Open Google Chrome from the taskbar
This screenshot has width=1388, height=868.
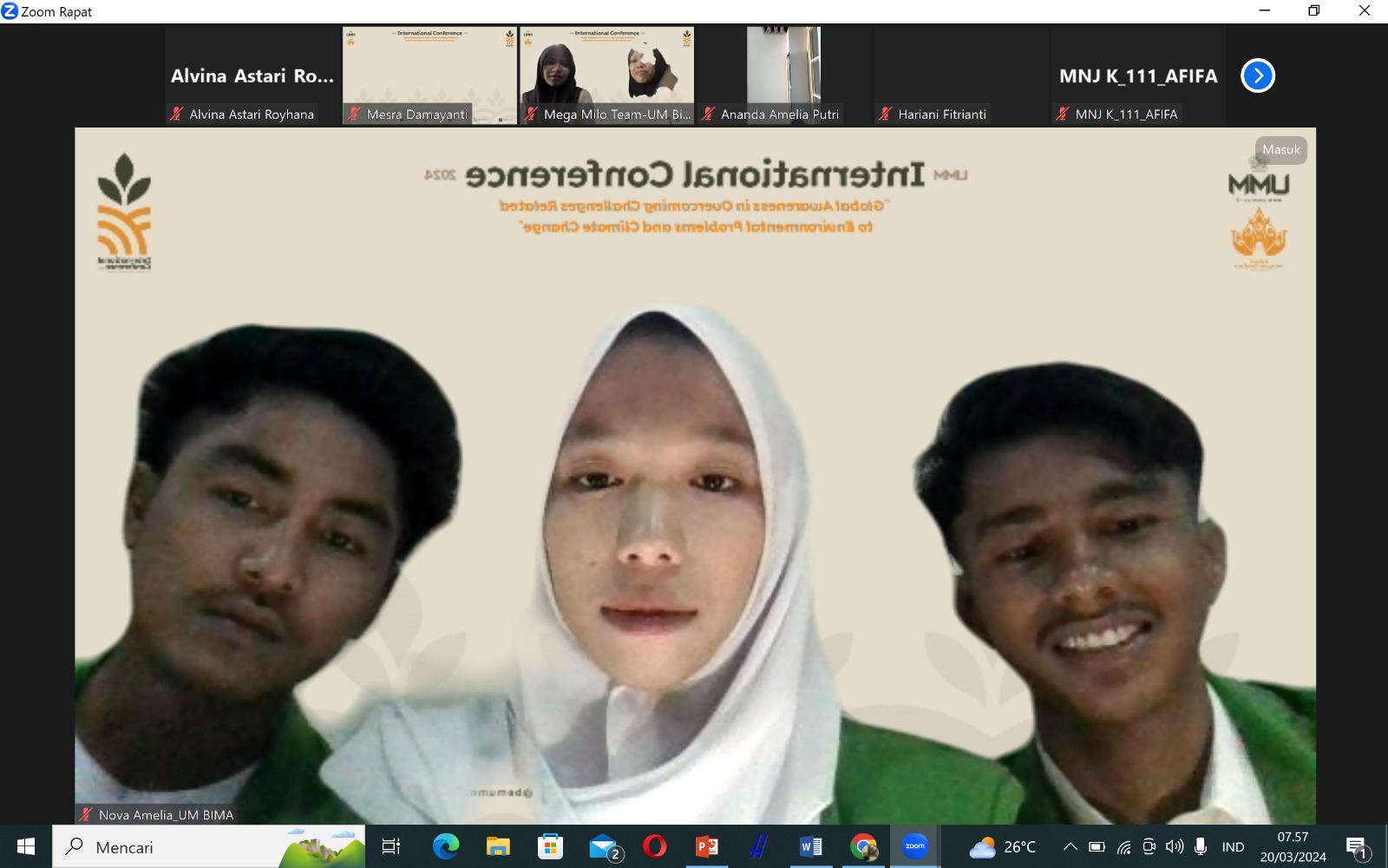coord(863,846)
